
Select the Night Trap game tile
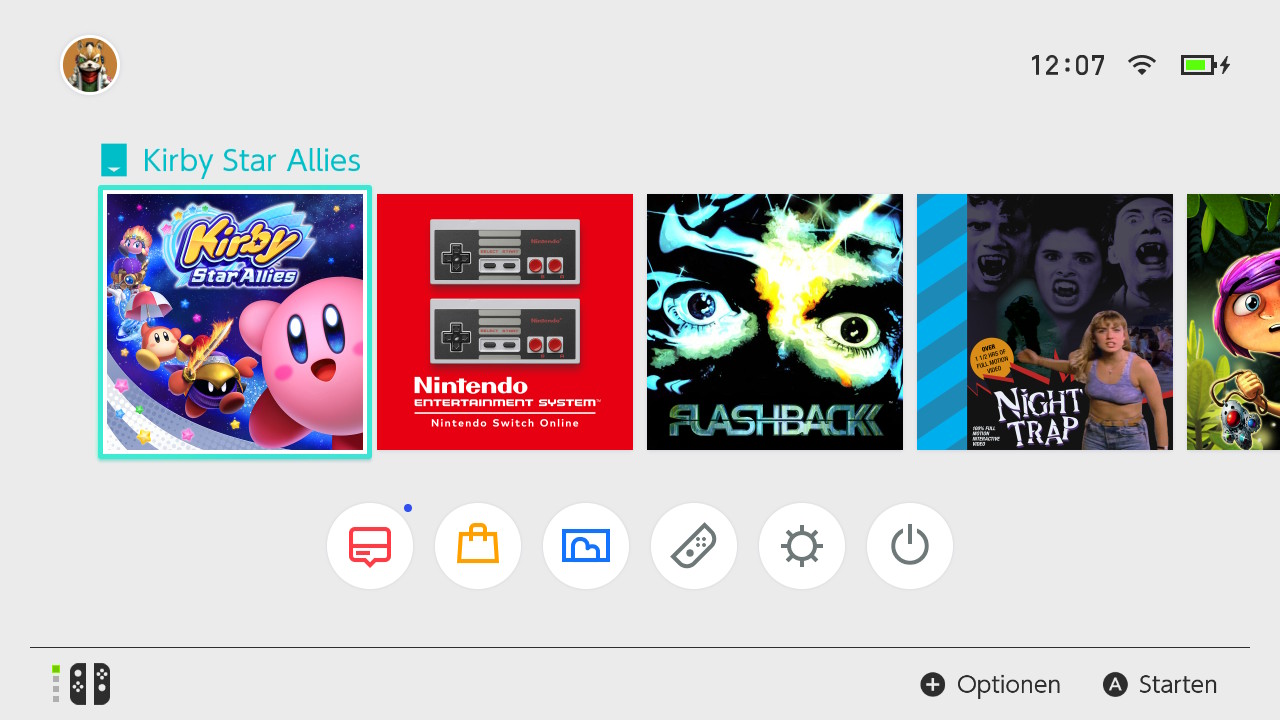(x=1045, y=322)
